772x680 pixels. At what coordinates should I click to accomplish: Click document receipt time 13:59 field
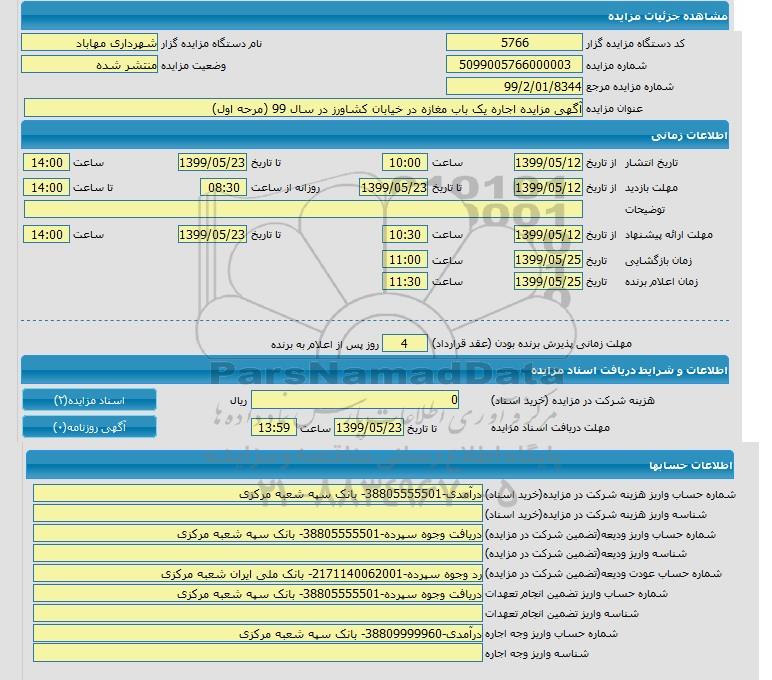click(x=274, y=427)
